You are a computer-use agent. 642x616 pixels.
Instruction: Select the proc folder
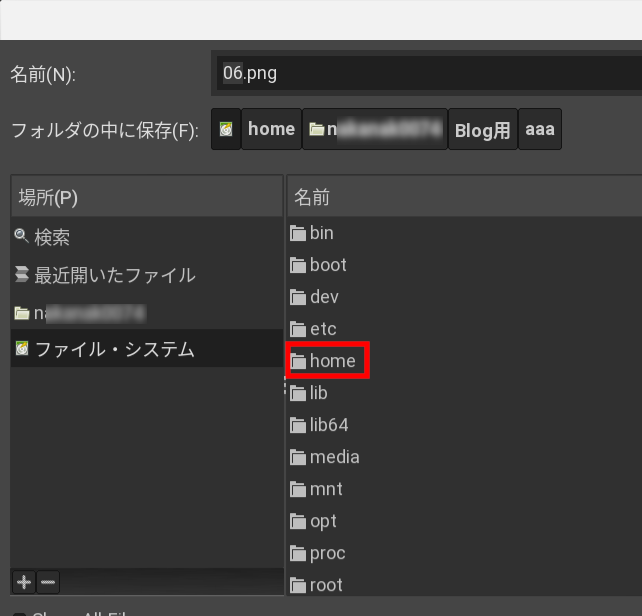point(318,553)
